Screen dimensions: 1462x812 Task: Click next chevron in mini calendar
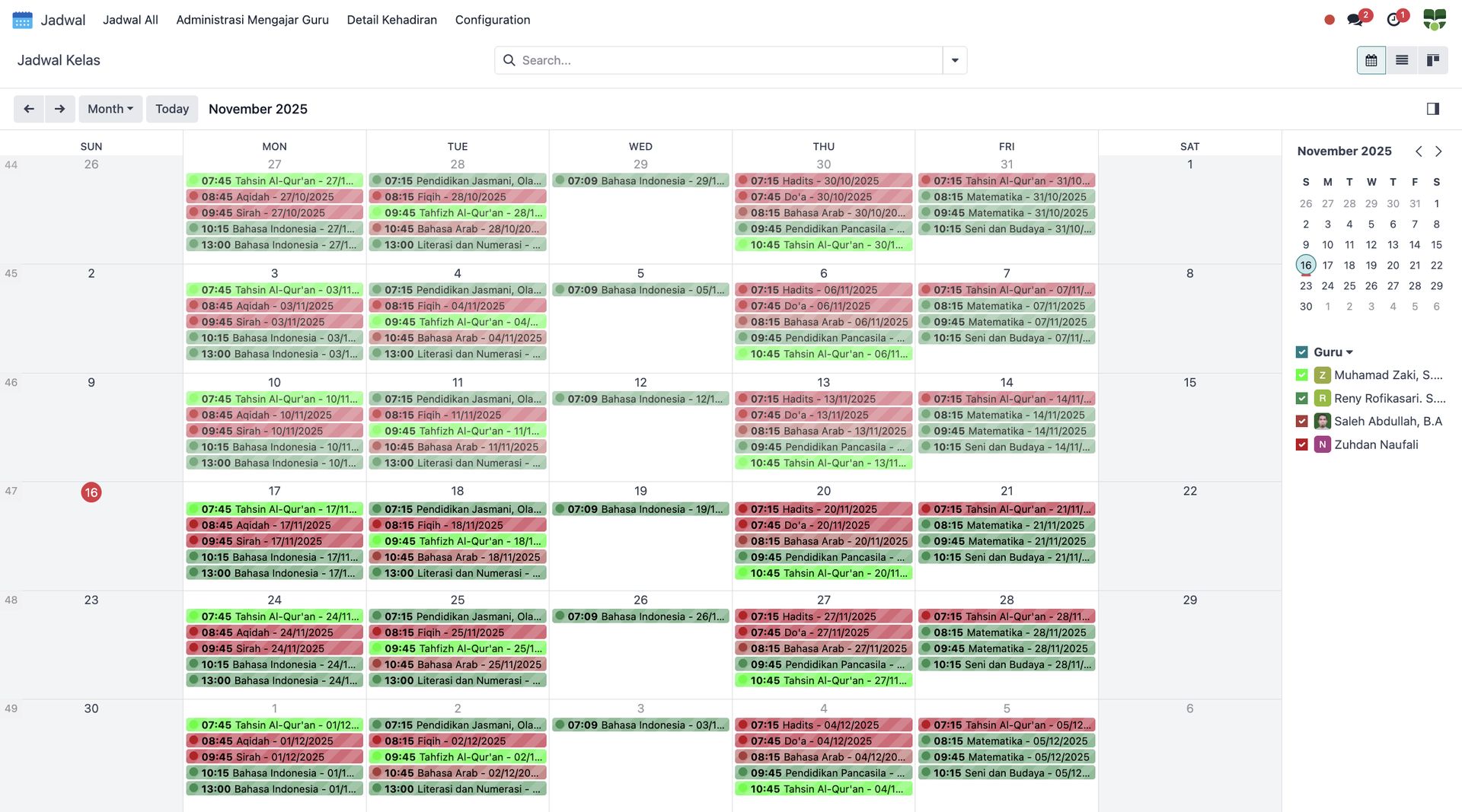point(1438,151)
